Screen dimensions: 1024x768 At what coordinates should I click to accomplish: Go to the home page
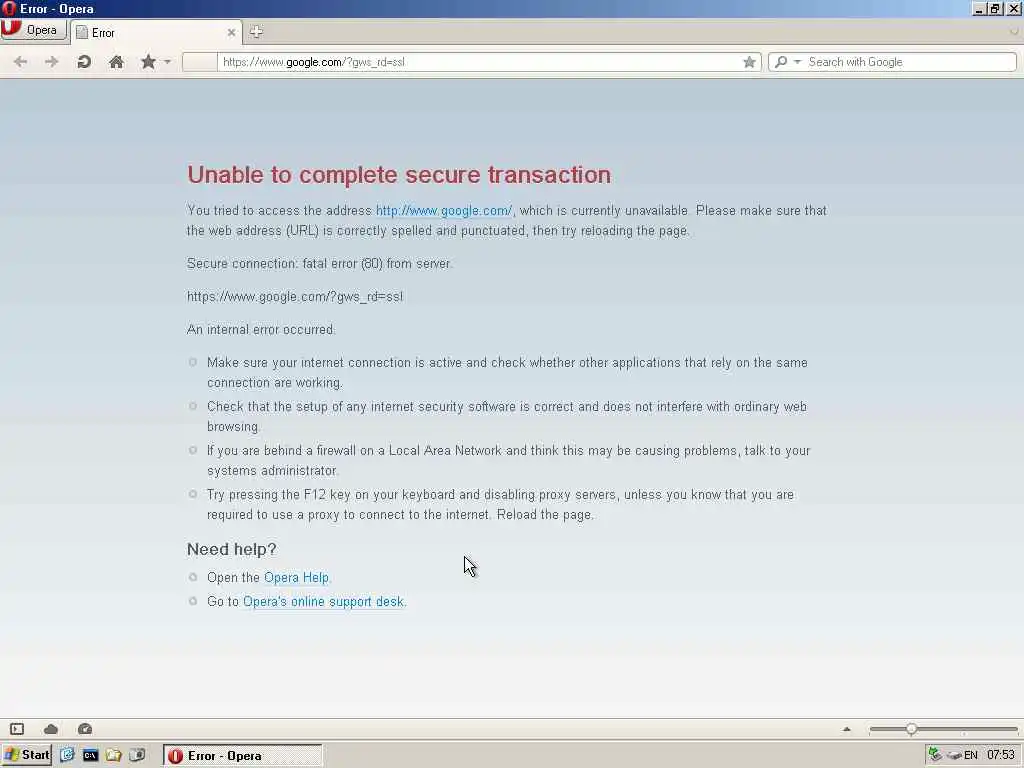click(116, 62)
